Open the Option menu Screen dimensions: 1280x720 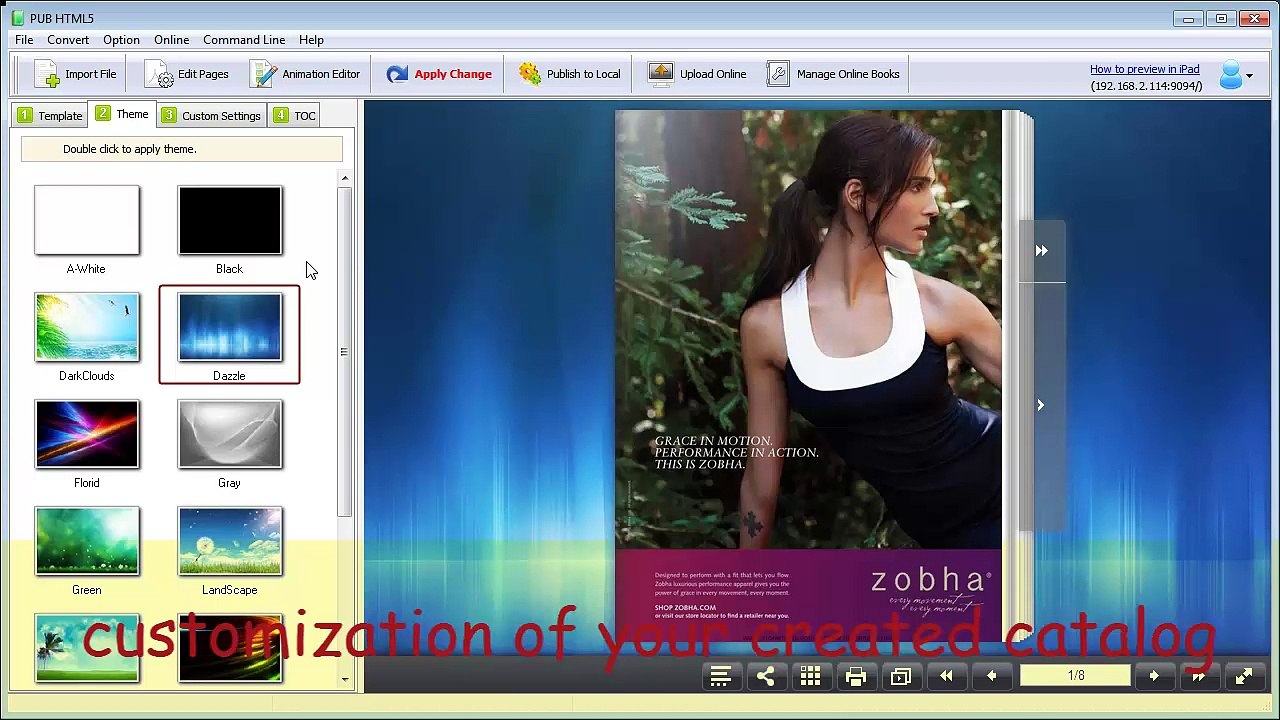(x=121, y=40)
